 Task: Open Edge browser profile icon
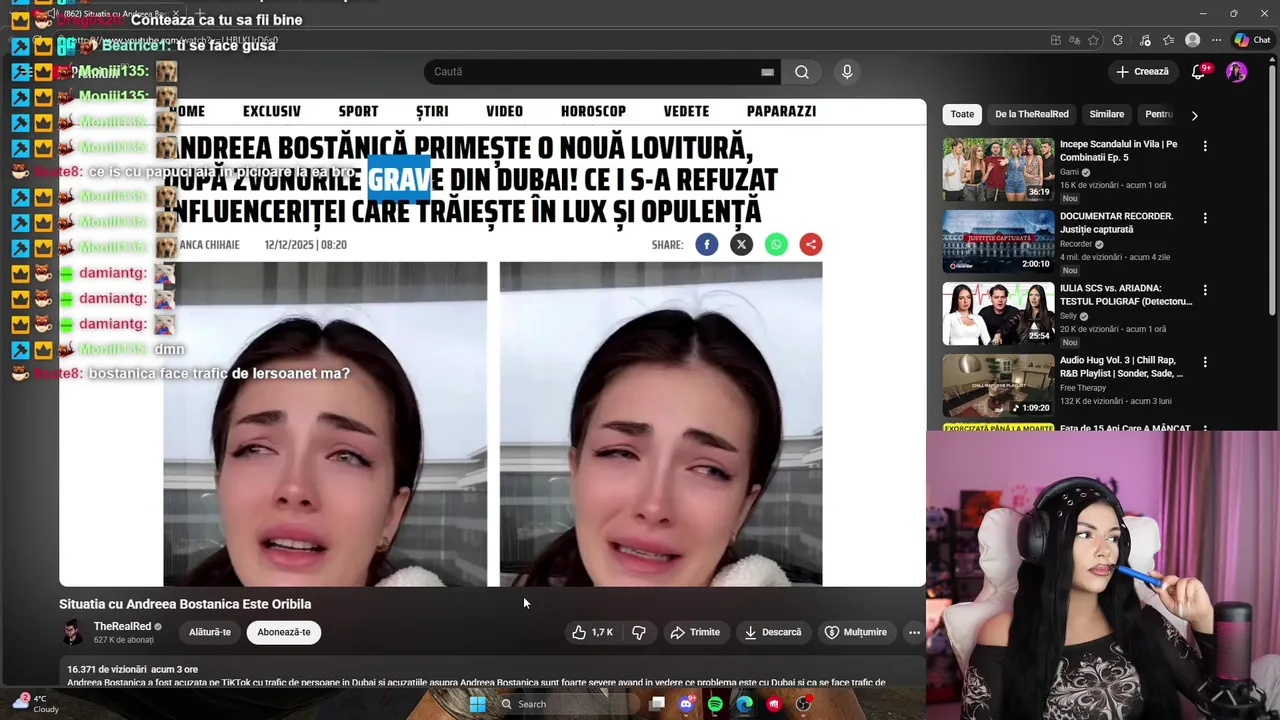[x=1192, y=40]
